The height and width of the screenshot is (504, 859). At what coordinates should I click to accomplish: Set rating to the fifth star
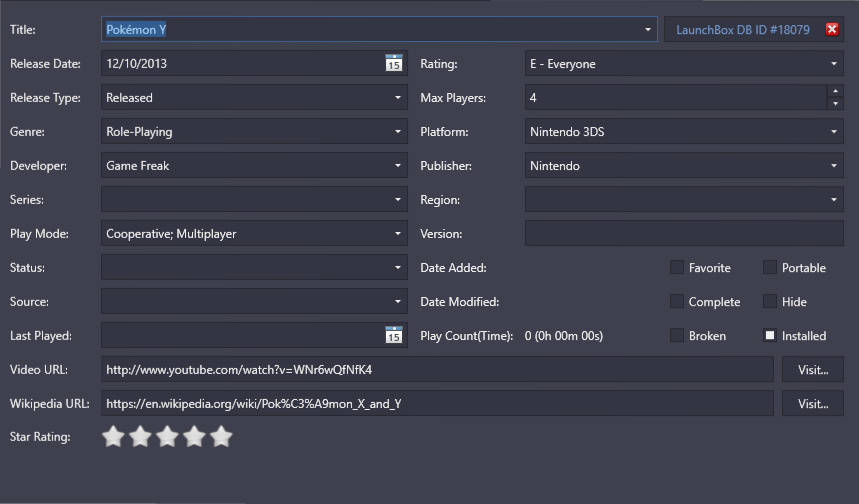coord(221,437)
